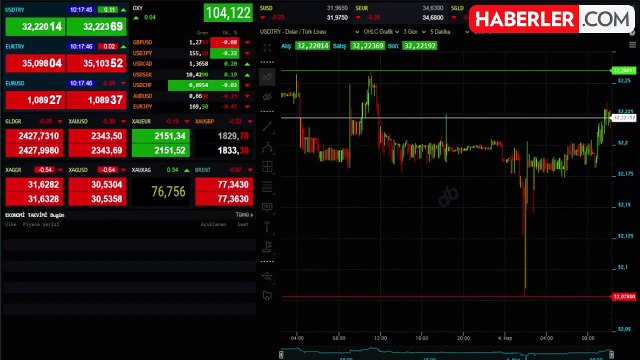The height and width of the screenshot is (360, 640).
Task: Select the USDCHF row in the parity list
Action: pyautogui.click(x=192, y=85)
